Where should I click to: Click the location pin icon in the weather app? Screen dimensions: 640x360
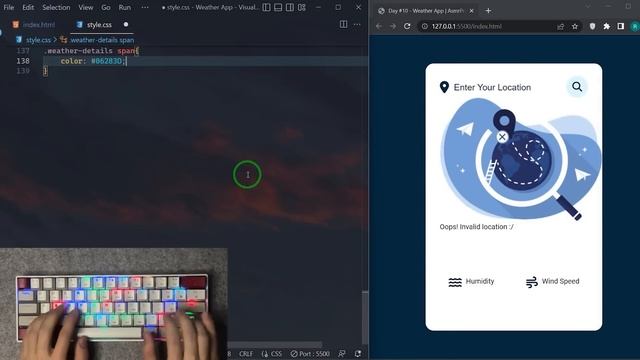click(444, 87)
